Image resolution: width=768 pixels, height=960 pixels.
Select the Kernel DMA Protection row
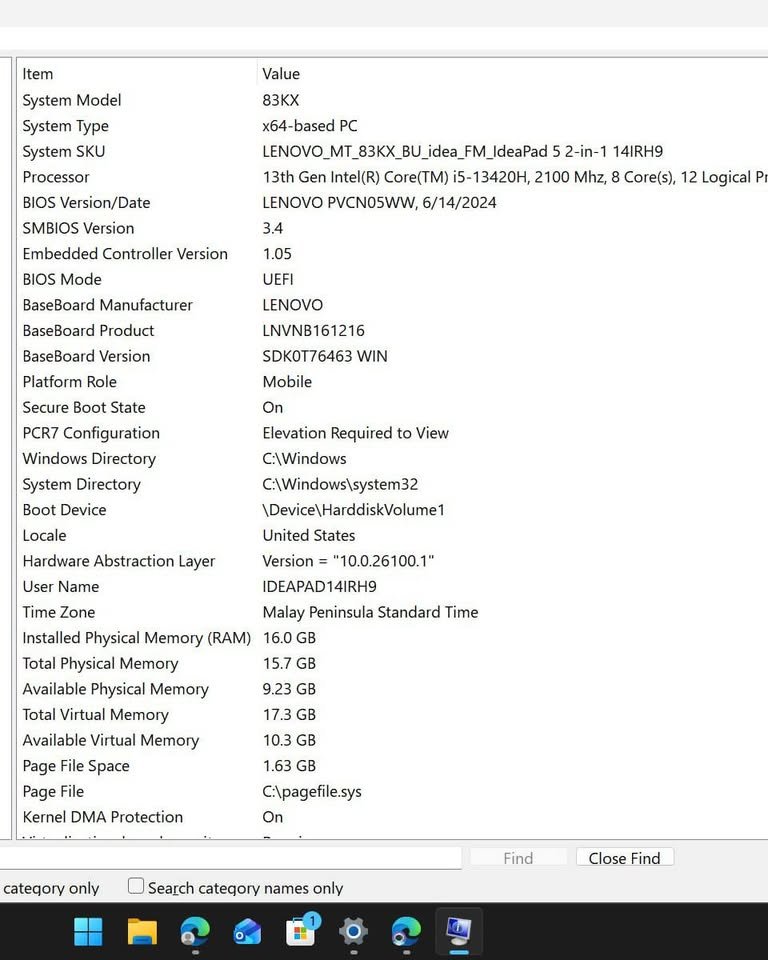(102, 817)
